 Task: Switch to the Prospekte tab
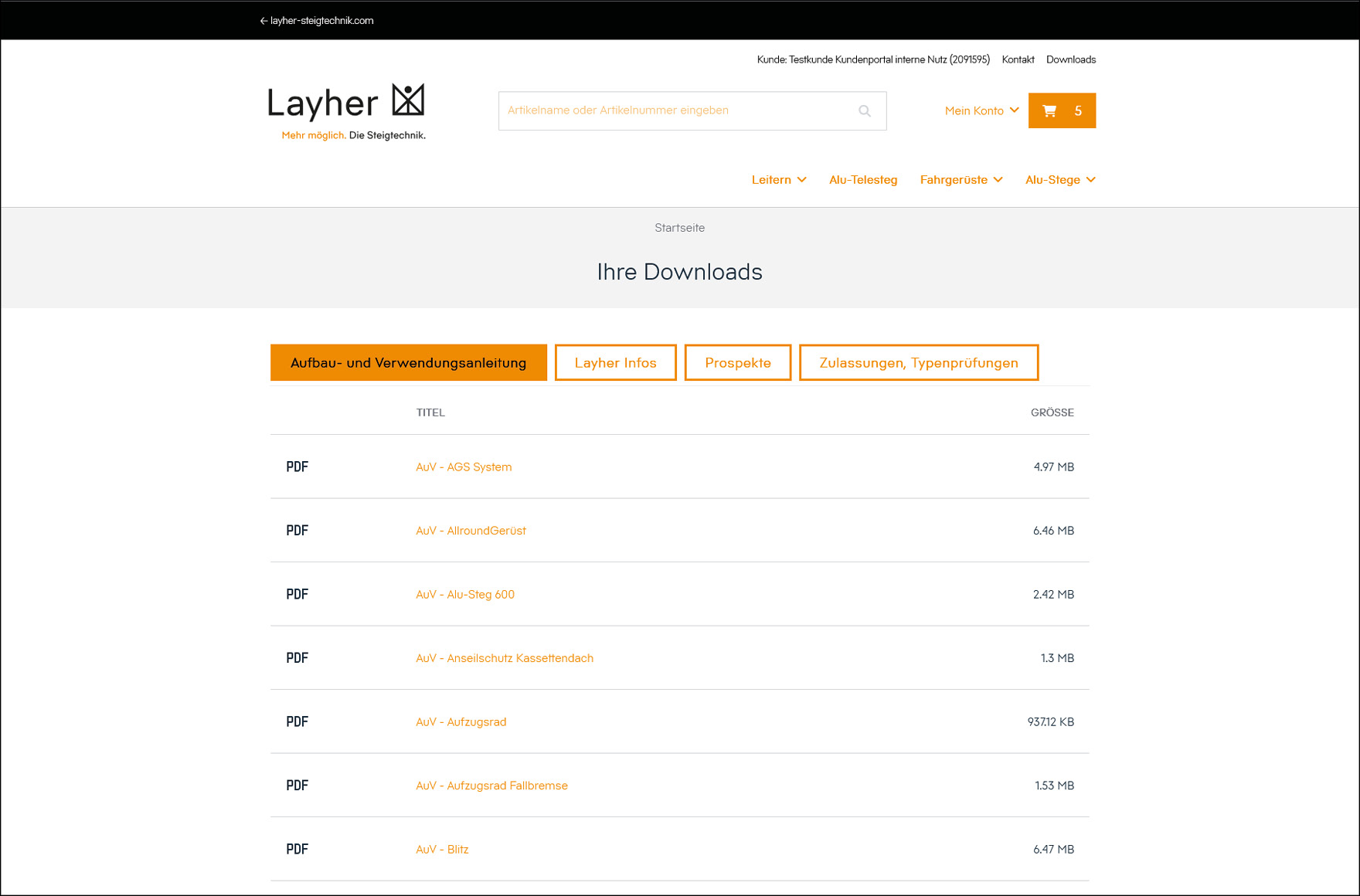click(737, 363)
